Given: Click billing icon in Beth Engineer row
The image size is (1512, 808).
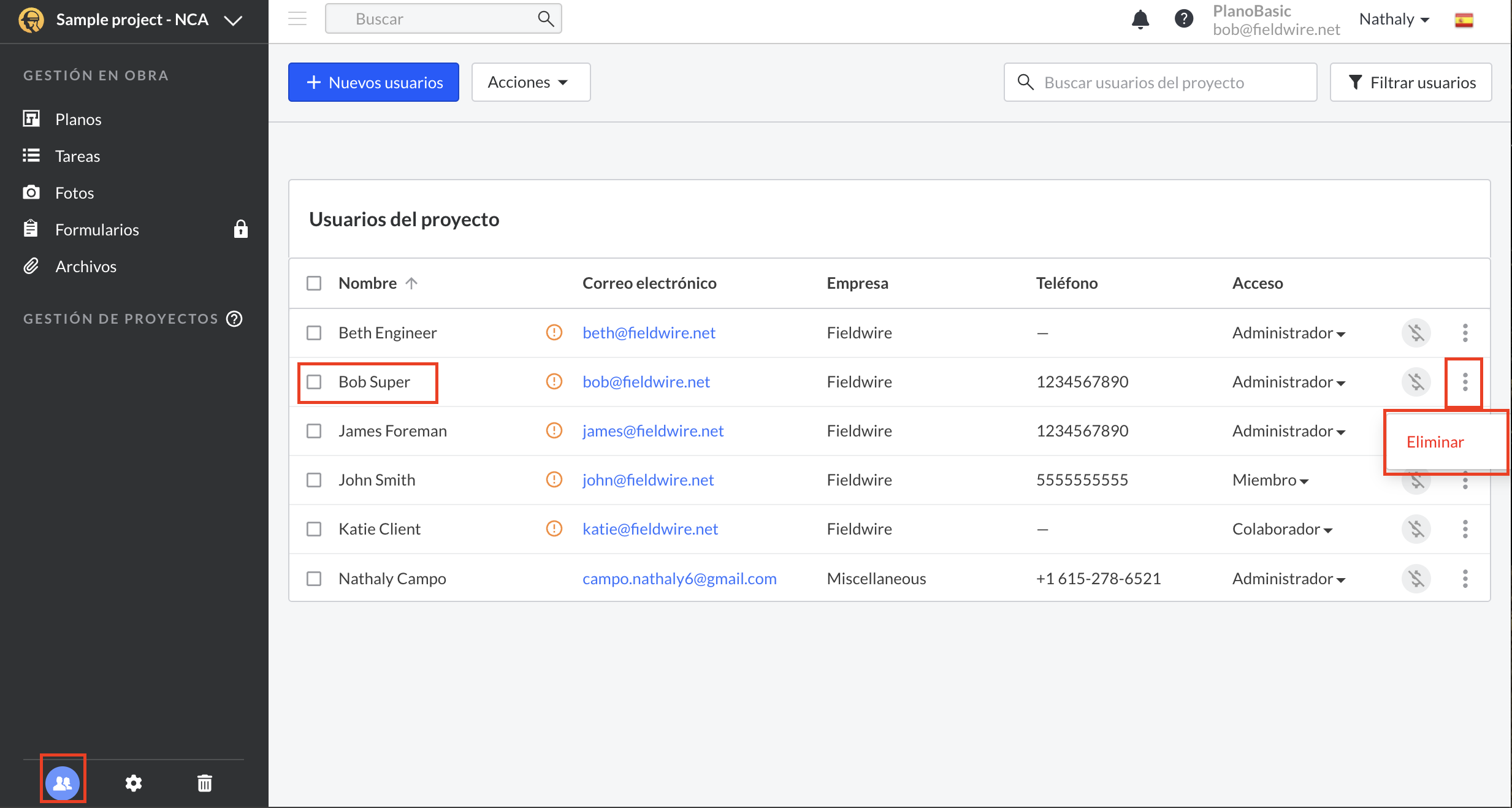Looking at the screenshot, I should click(x=1416, y=333).
